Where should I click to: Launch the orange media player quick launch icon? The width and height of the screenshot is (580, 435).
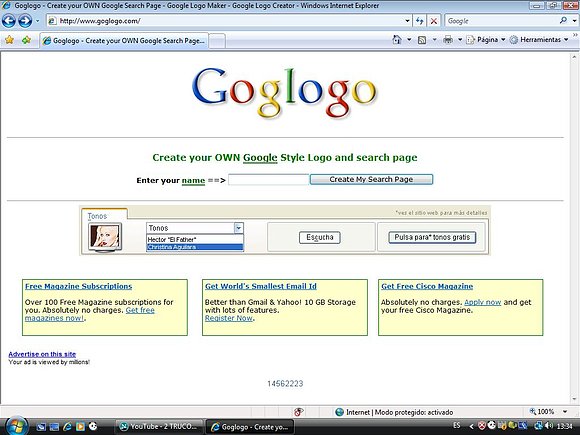[x=80, y=427]
